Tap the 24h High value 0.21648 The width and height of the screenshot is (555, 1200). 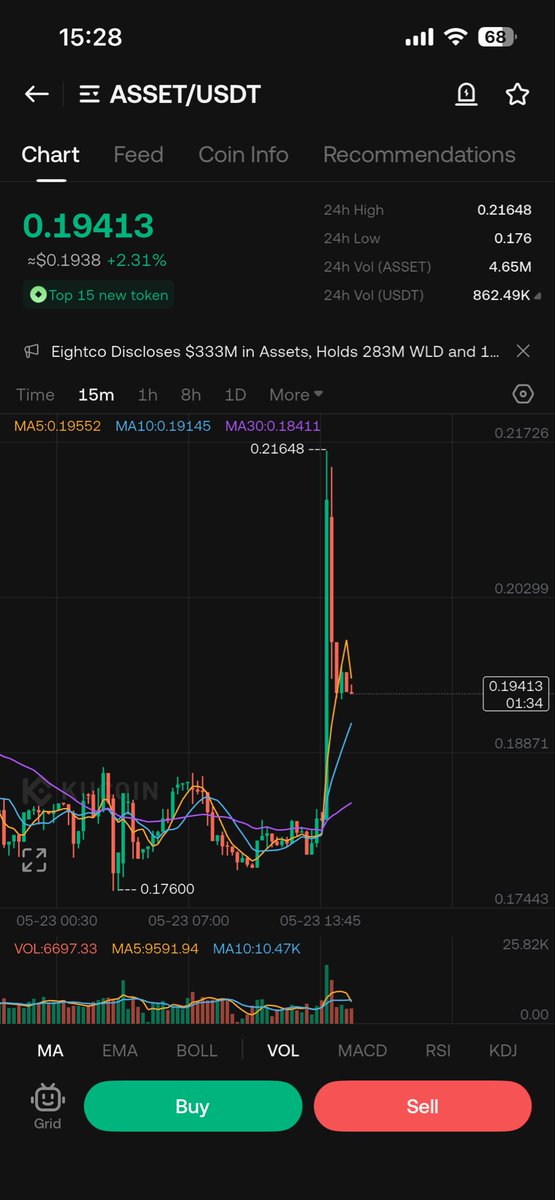[x=504, y=210]
